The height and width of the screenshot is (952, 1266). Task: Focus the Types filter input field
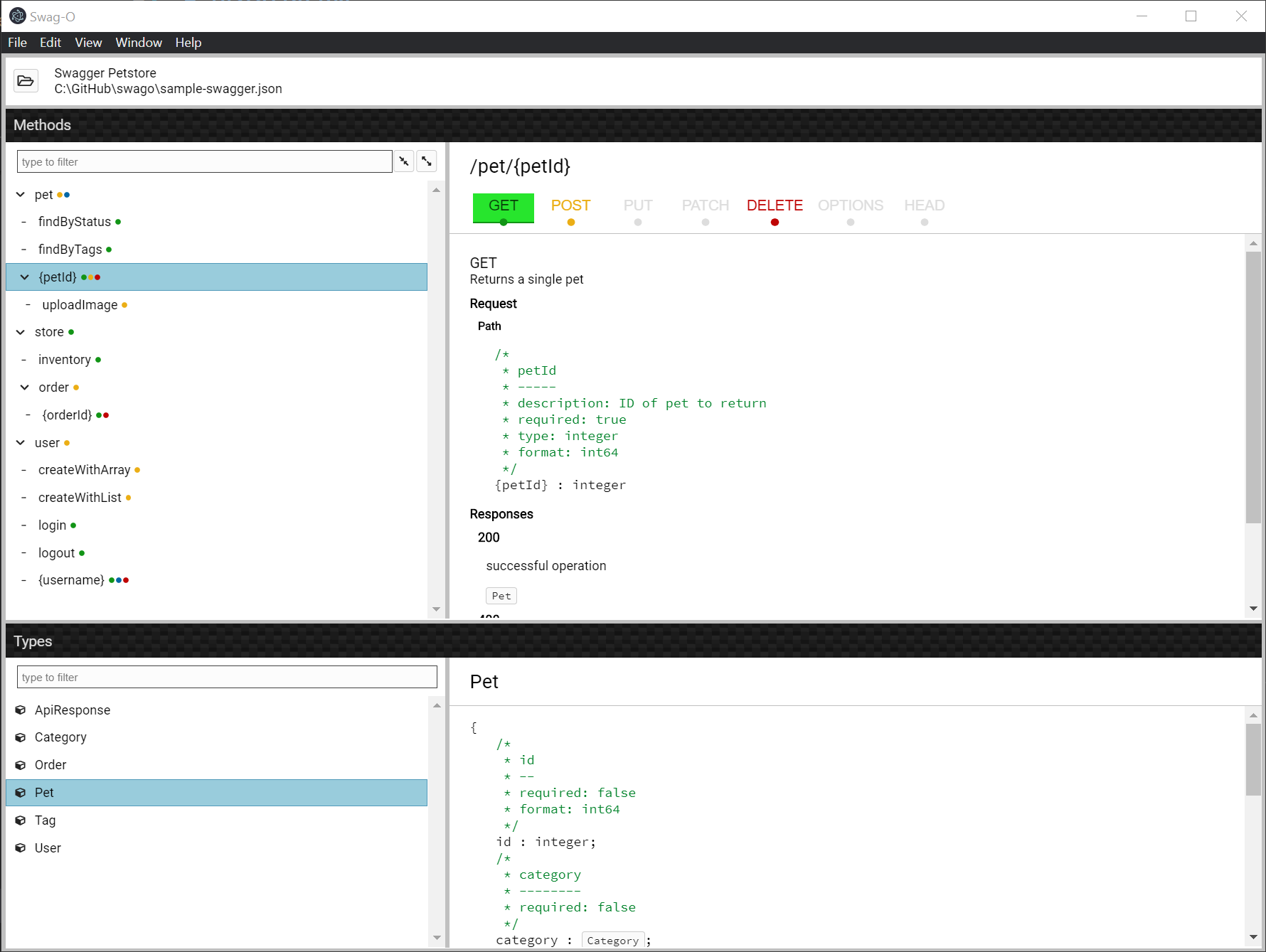coord(227,677)
